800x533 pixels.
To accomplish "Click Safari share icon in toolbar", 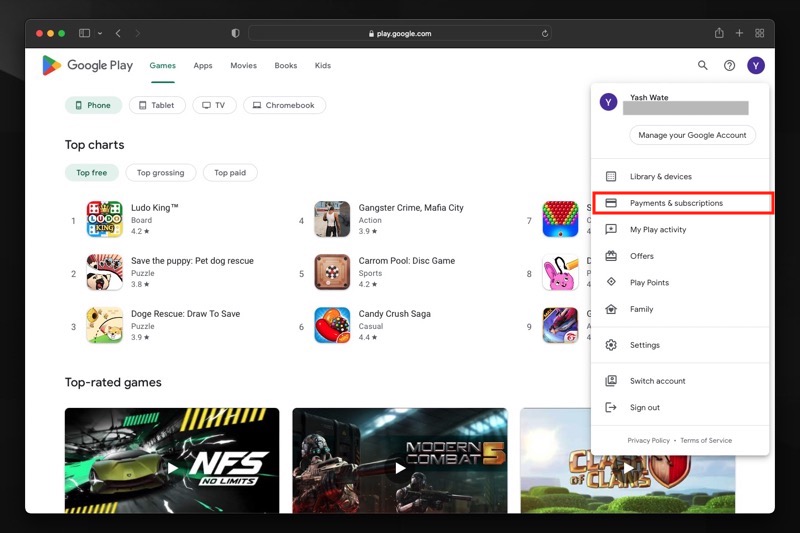I will tap(719, 33).
